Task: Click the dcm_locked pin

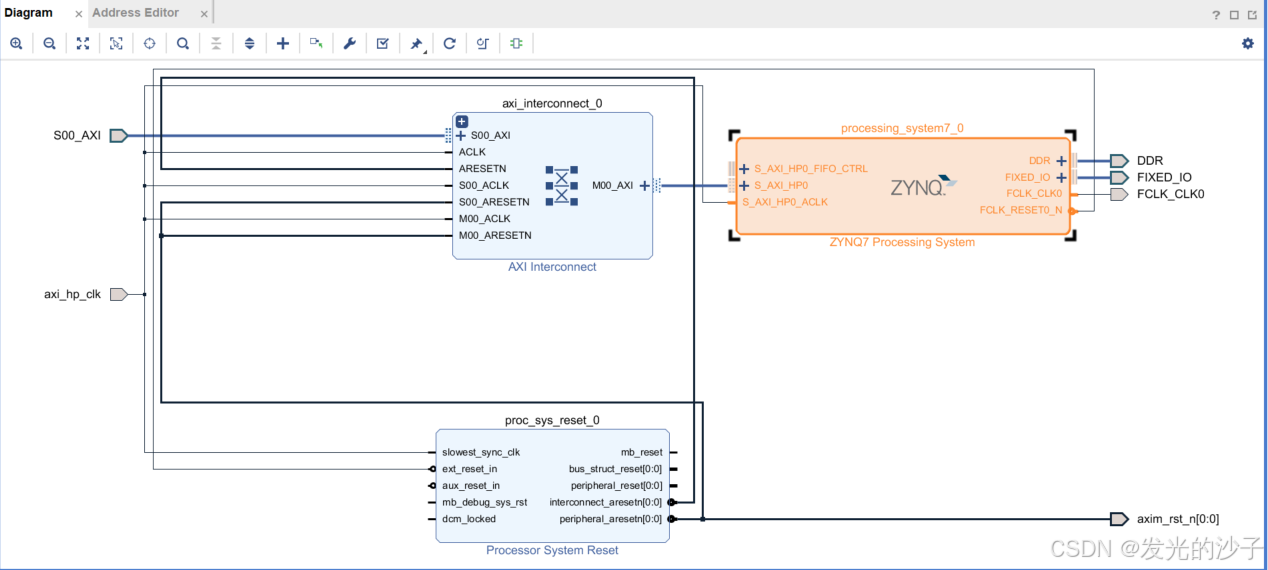Action: coord(469,519)
